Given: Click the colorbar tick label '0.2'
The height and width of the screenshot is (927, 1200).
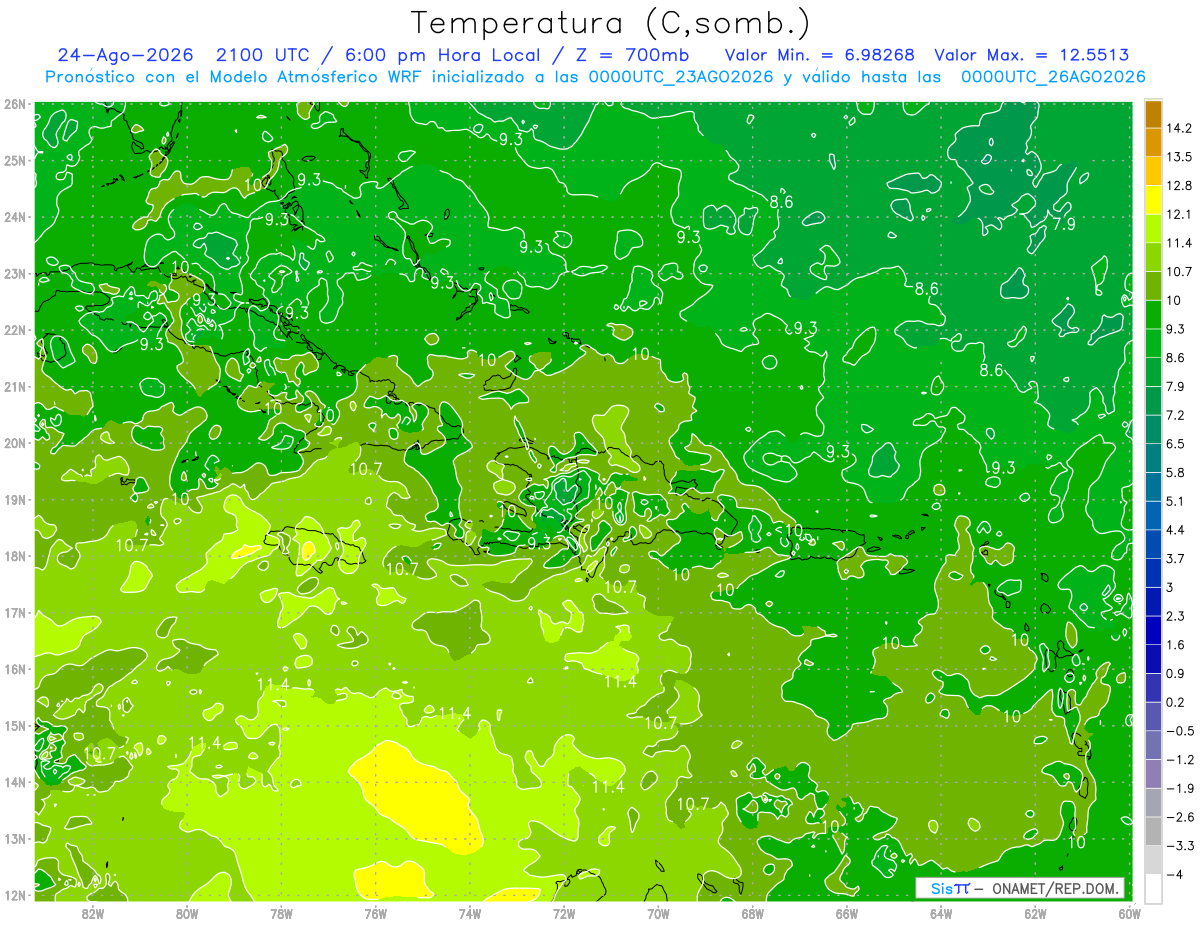Looking at the screenshot, I should coord(1176,702).
